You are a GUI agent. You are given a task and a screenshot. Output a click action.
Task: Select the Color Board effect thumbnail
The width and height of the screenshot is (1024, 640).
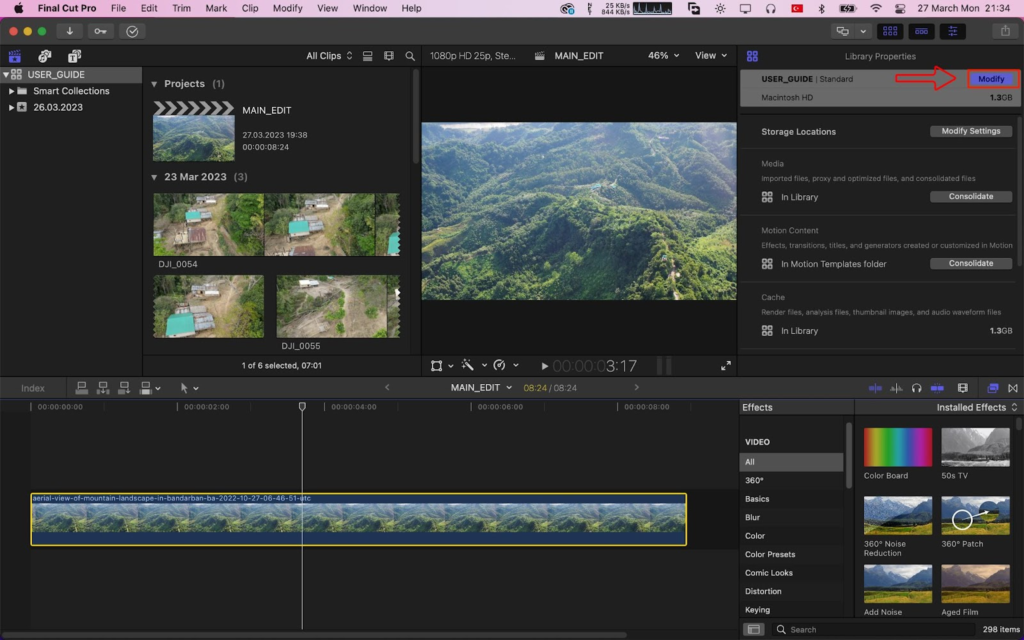point(898,447)
